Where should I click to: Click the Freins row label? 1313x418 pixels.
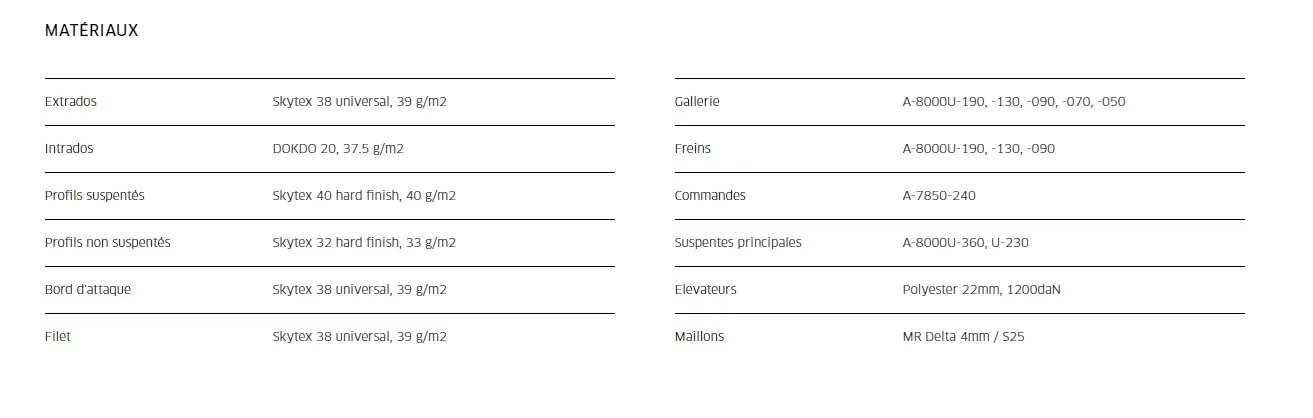(693, 149)
